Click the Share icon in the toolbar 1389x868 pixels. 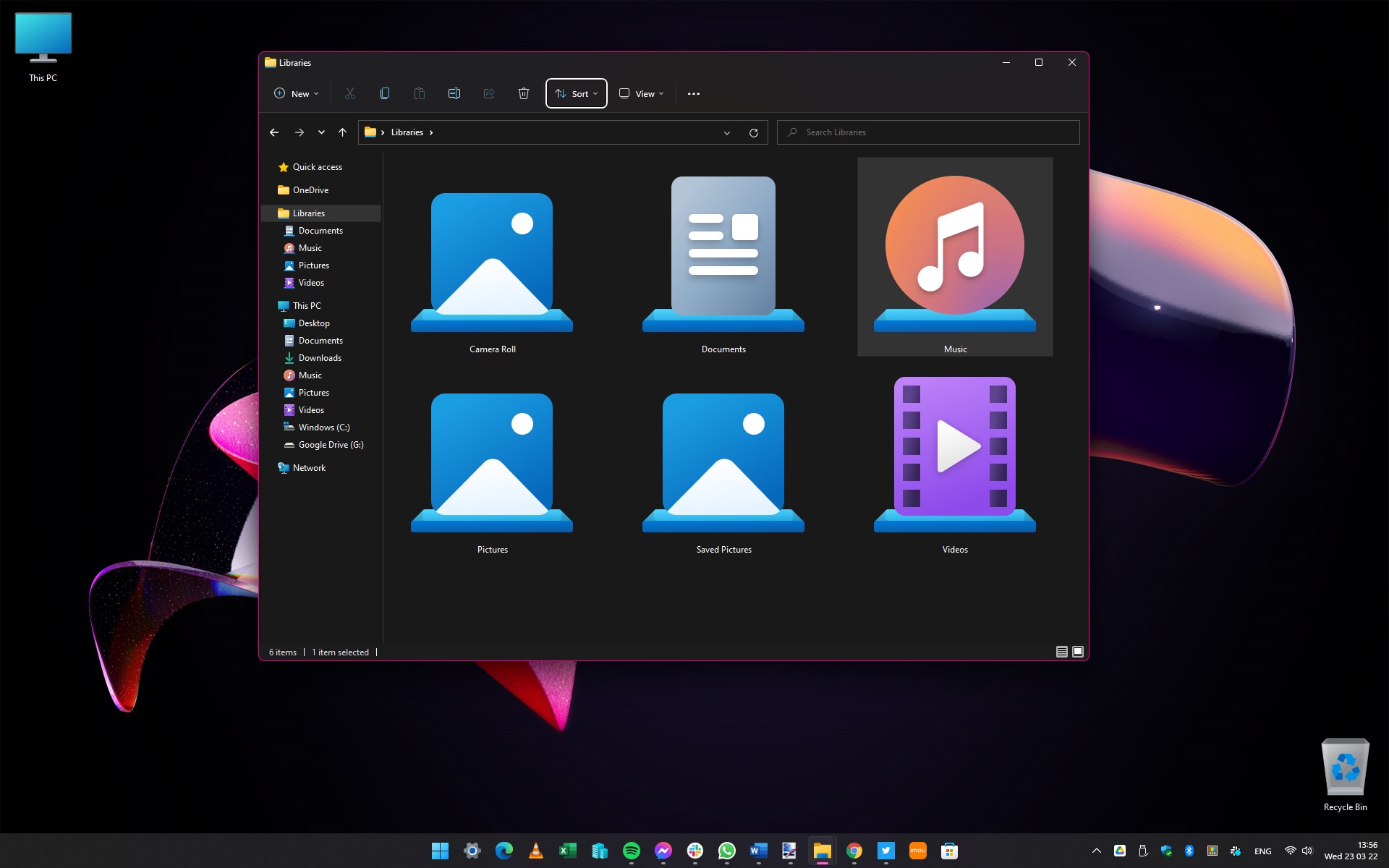tap(488, 93)
